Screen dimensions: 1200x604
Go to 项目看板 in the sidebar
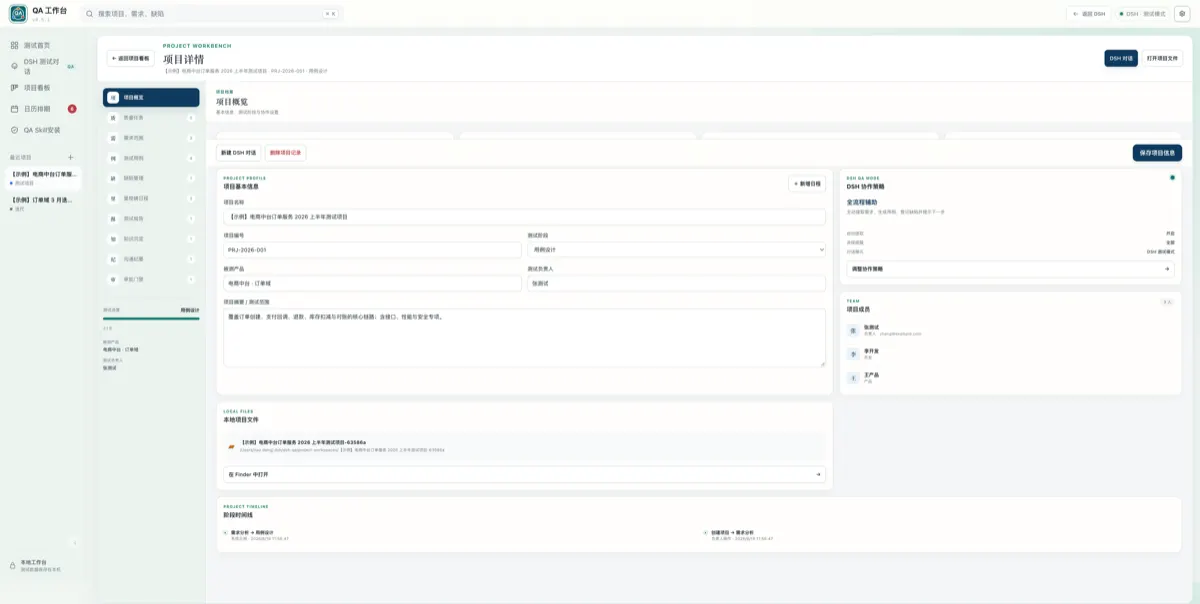click(42, 87)
